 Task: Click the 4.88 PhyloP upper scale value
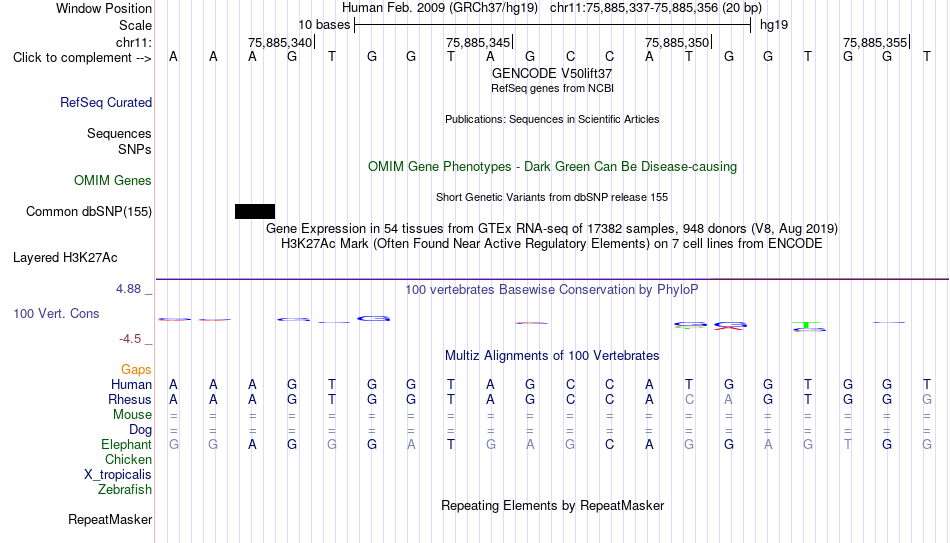coord(129,289)
